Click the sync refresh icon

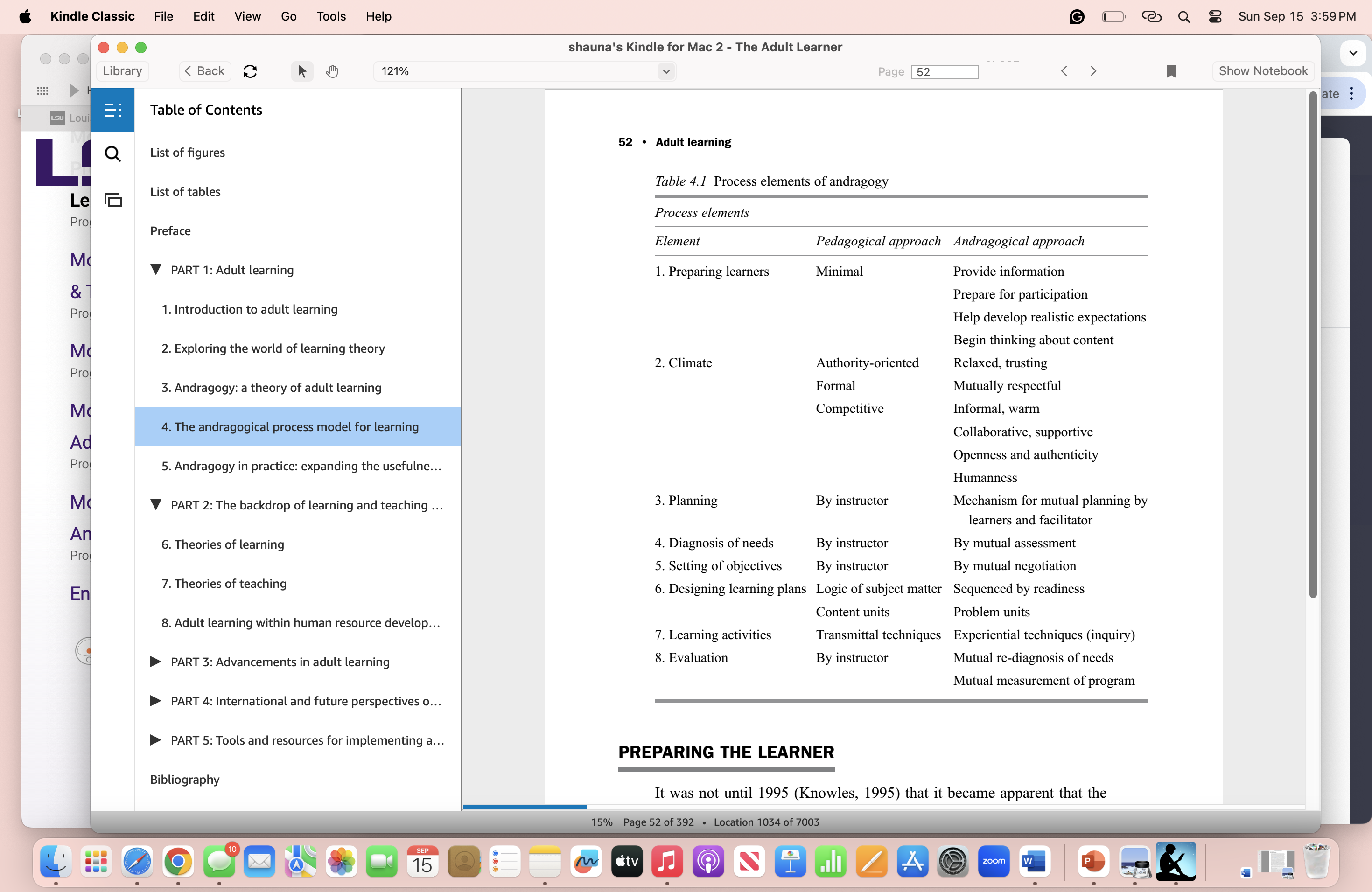tap(250, 71)
